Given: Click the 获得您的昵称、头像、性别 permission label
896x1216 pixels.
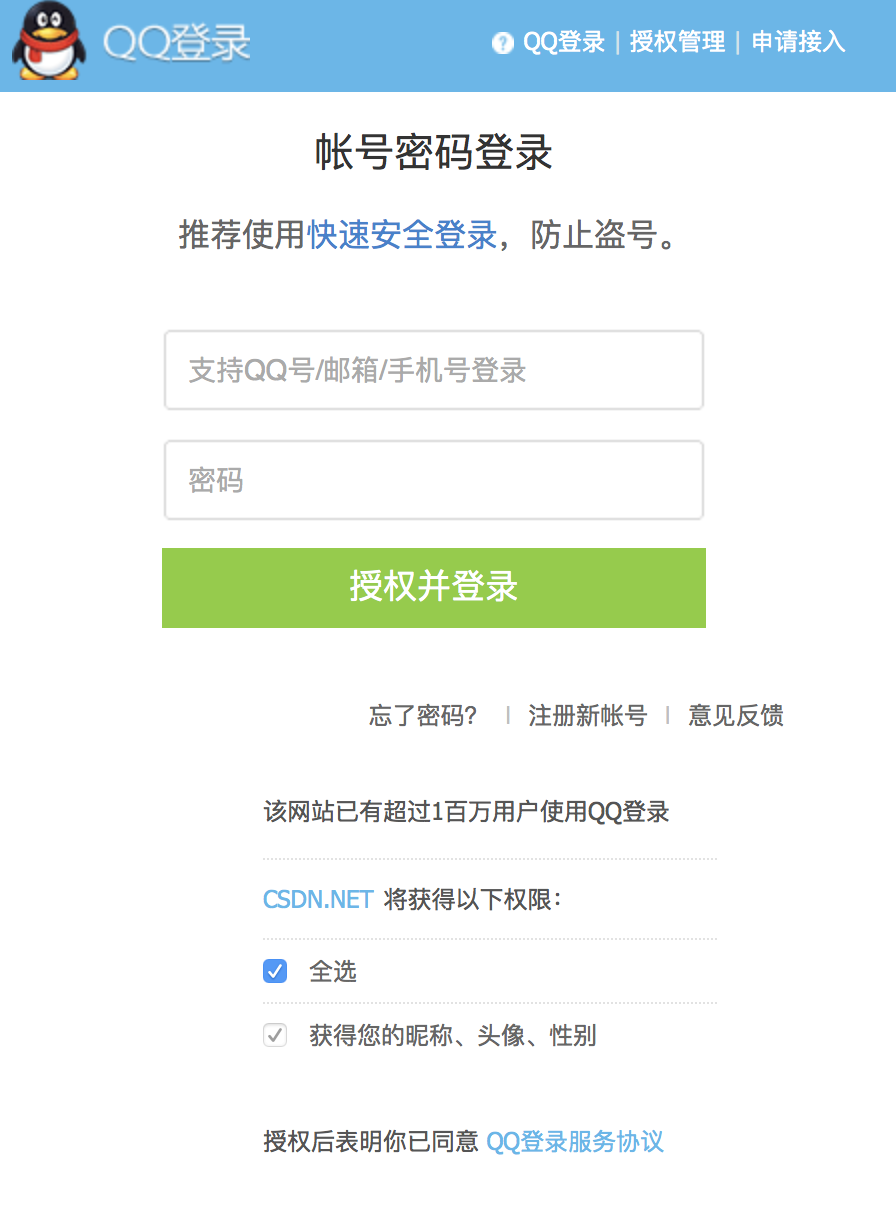Looking at the screenshot, I should click(x=453, y=1035).
